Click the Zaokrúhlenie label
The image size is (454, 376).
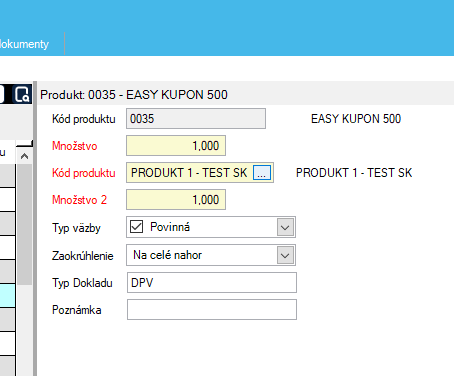(83, 256)
